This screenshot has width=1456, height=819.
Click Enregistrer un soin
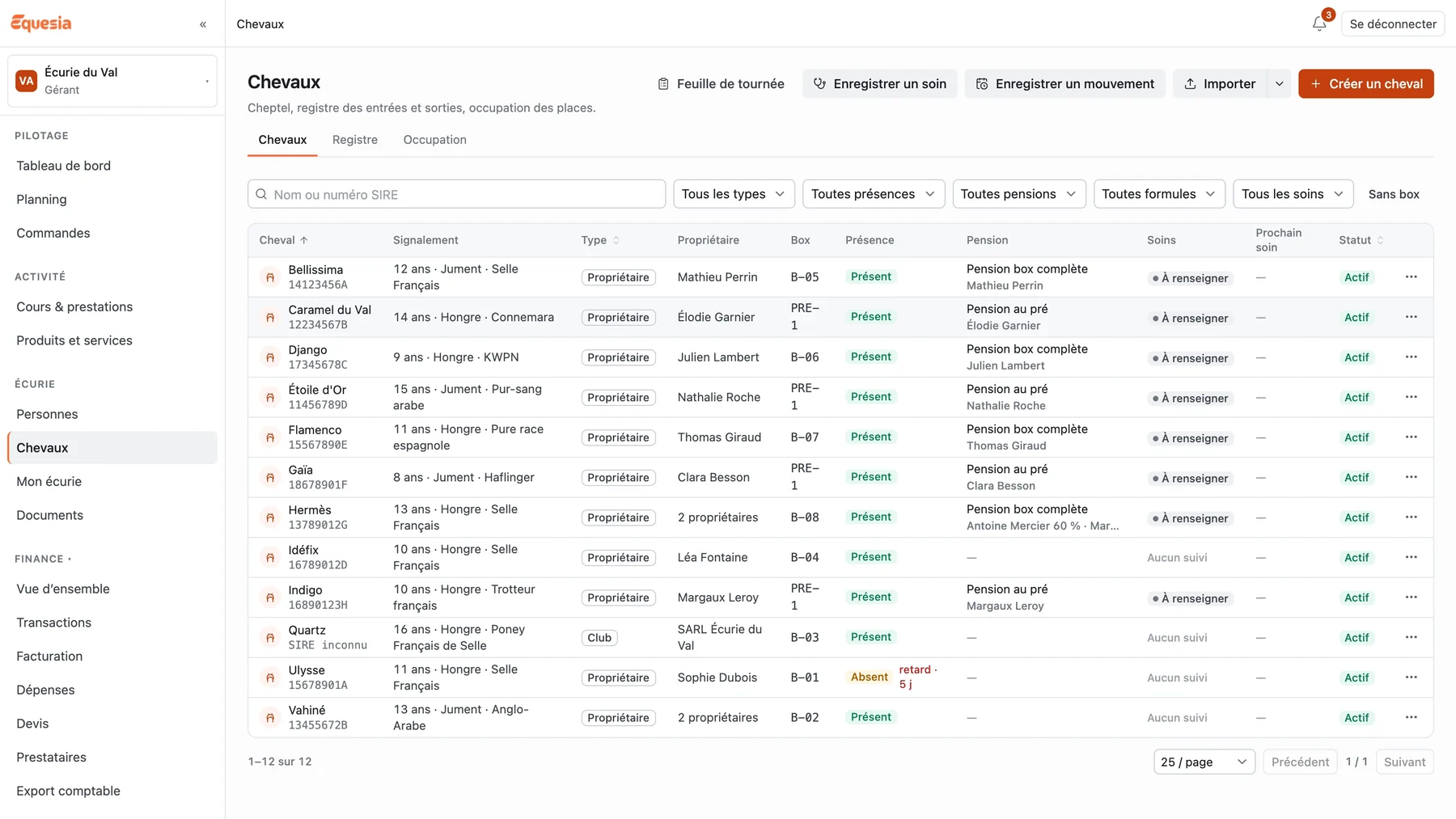click(879, 84)
